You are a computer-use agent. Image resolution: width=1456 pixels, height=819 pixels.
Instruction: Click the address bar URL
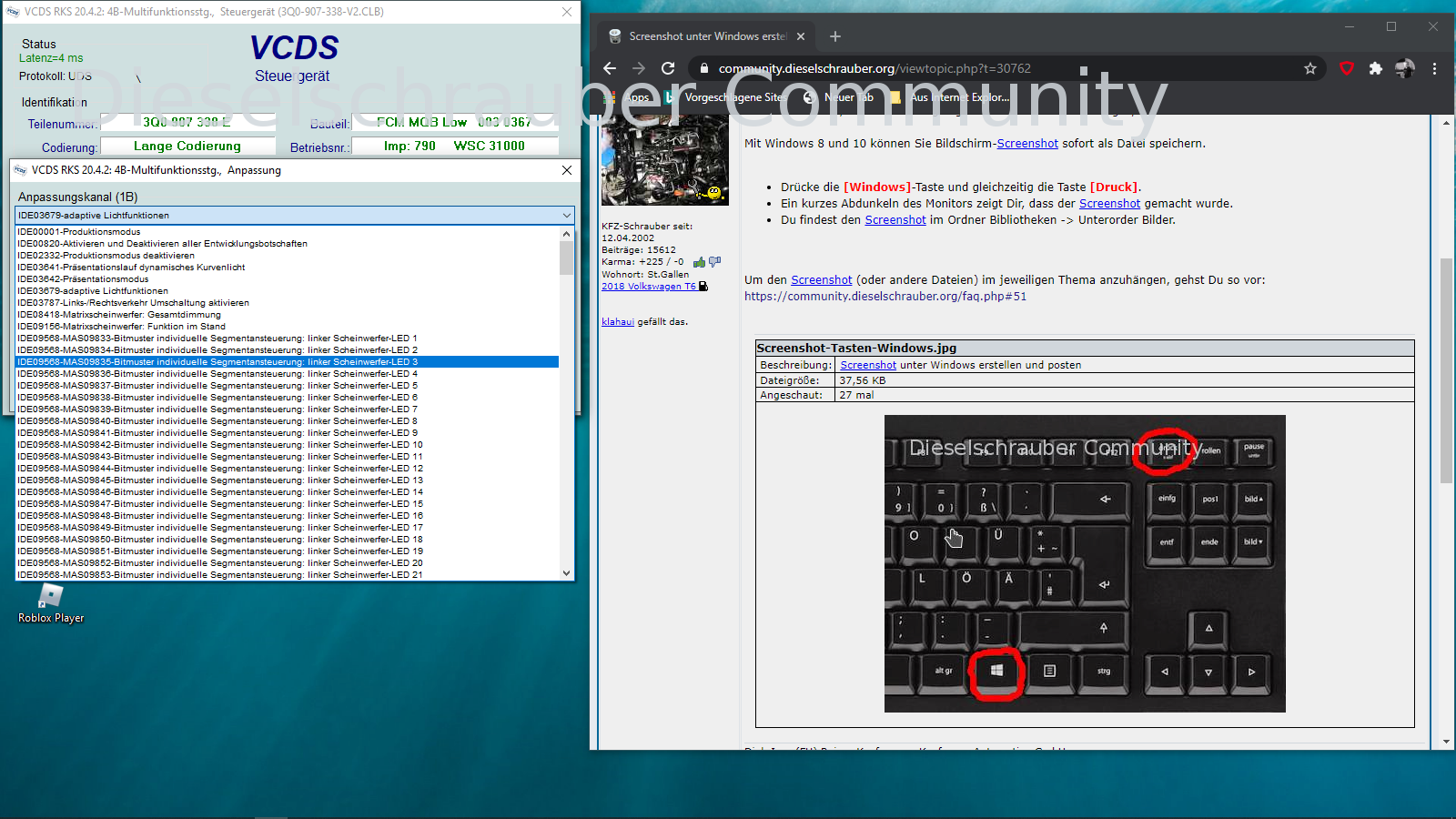(x=875, y=68)
